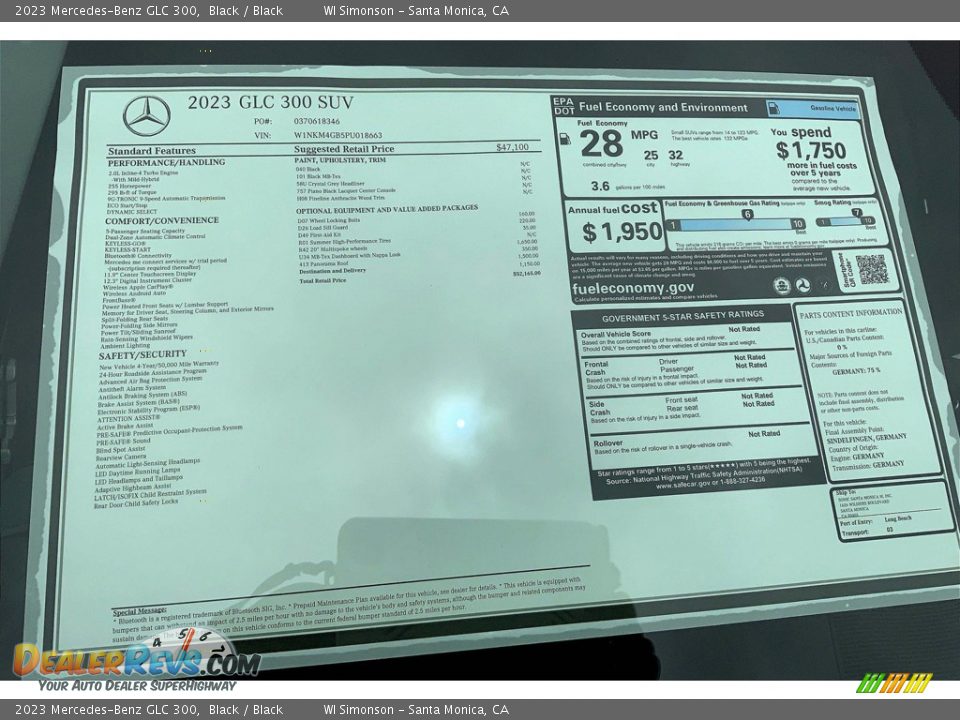The image size is (960, 720).
Task: Click the Fuel Economy and Environment title
Action: 663,108
